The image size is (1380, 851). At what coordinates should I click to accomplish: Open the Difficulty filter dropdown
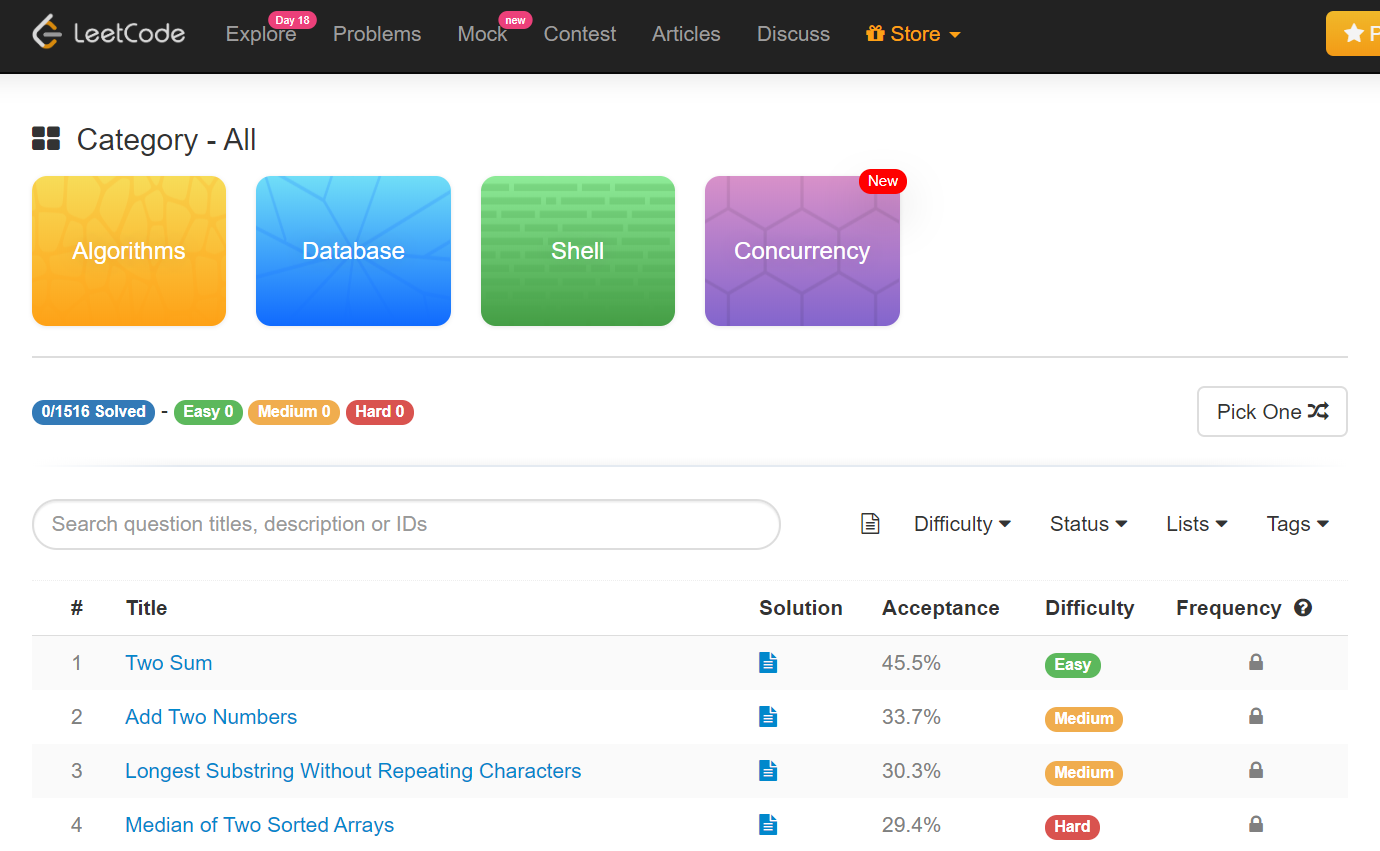pyautogui.click(x=962, y=524)
